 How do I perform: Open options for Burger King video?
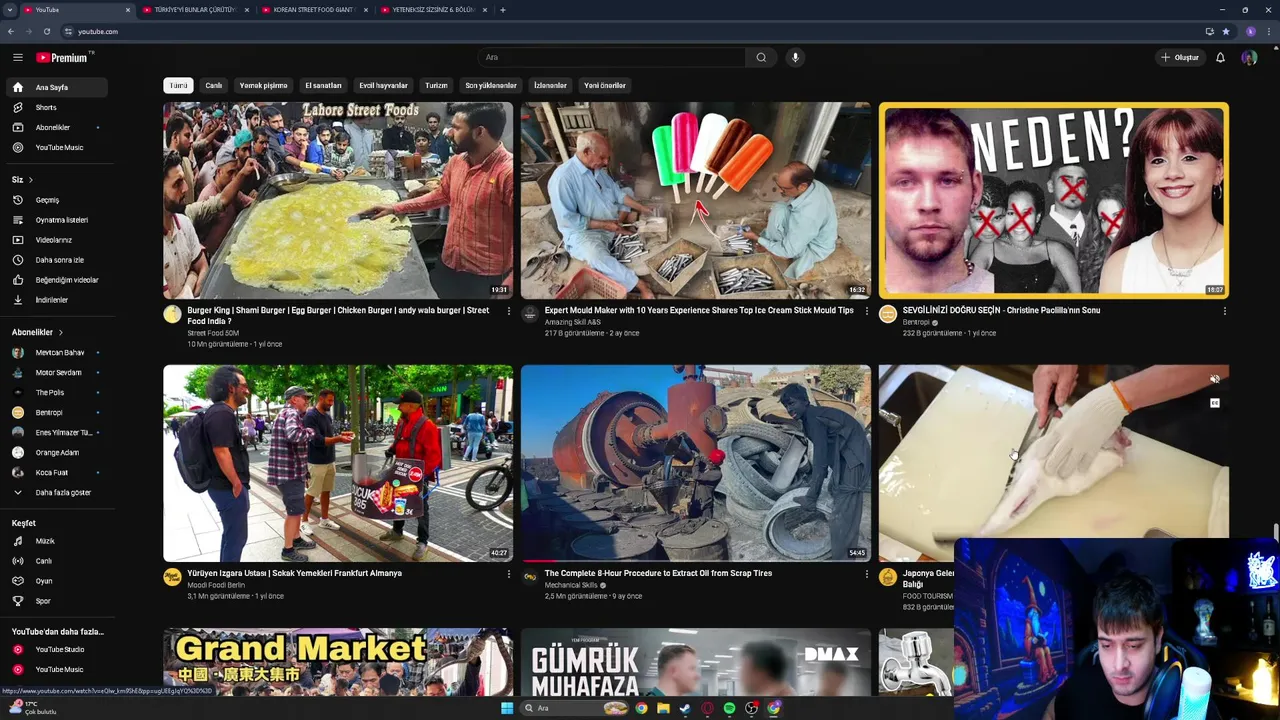509,311
